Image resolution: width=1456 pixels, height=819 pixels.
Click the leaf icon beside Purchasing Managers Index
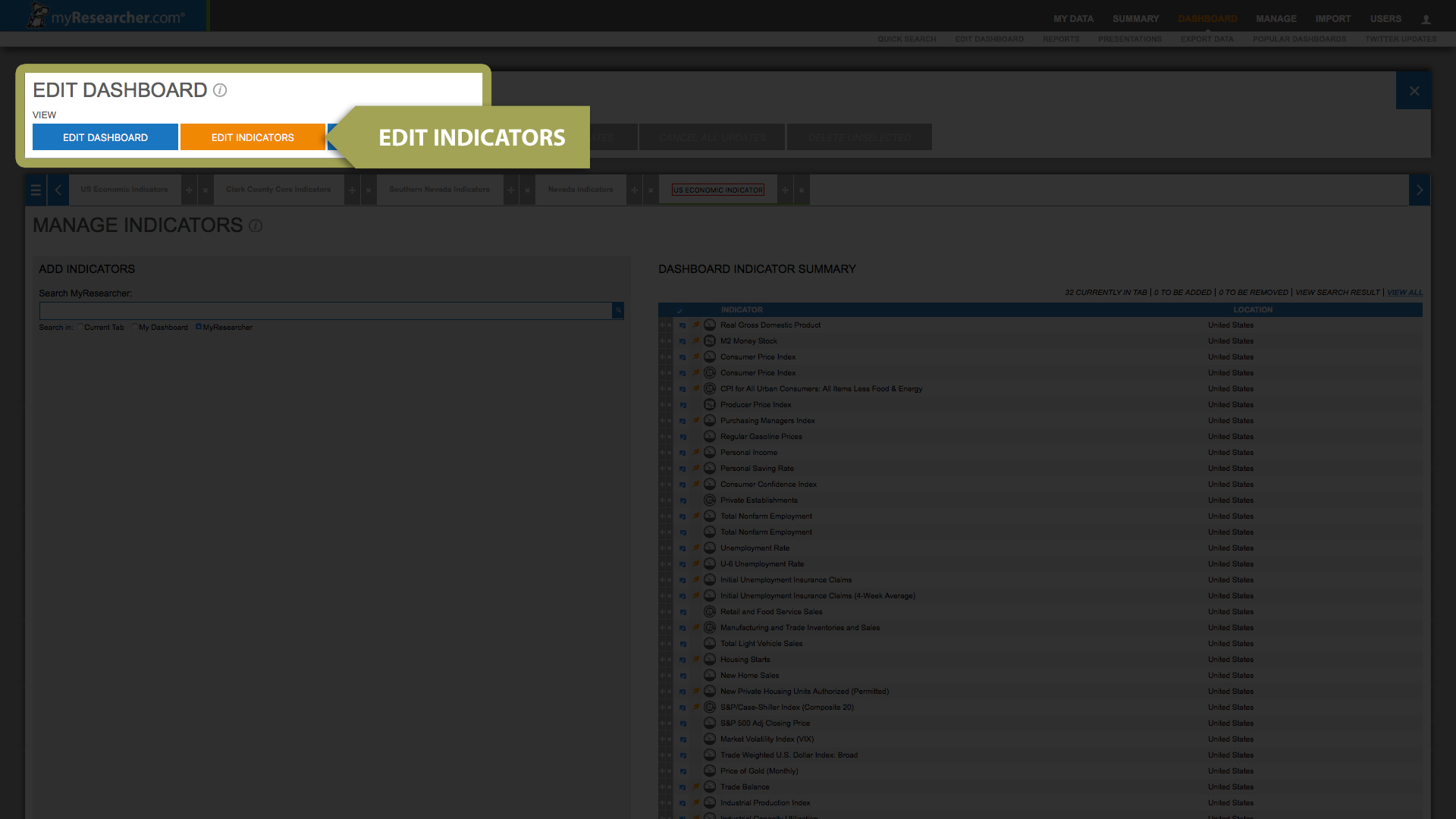point(695,420)
